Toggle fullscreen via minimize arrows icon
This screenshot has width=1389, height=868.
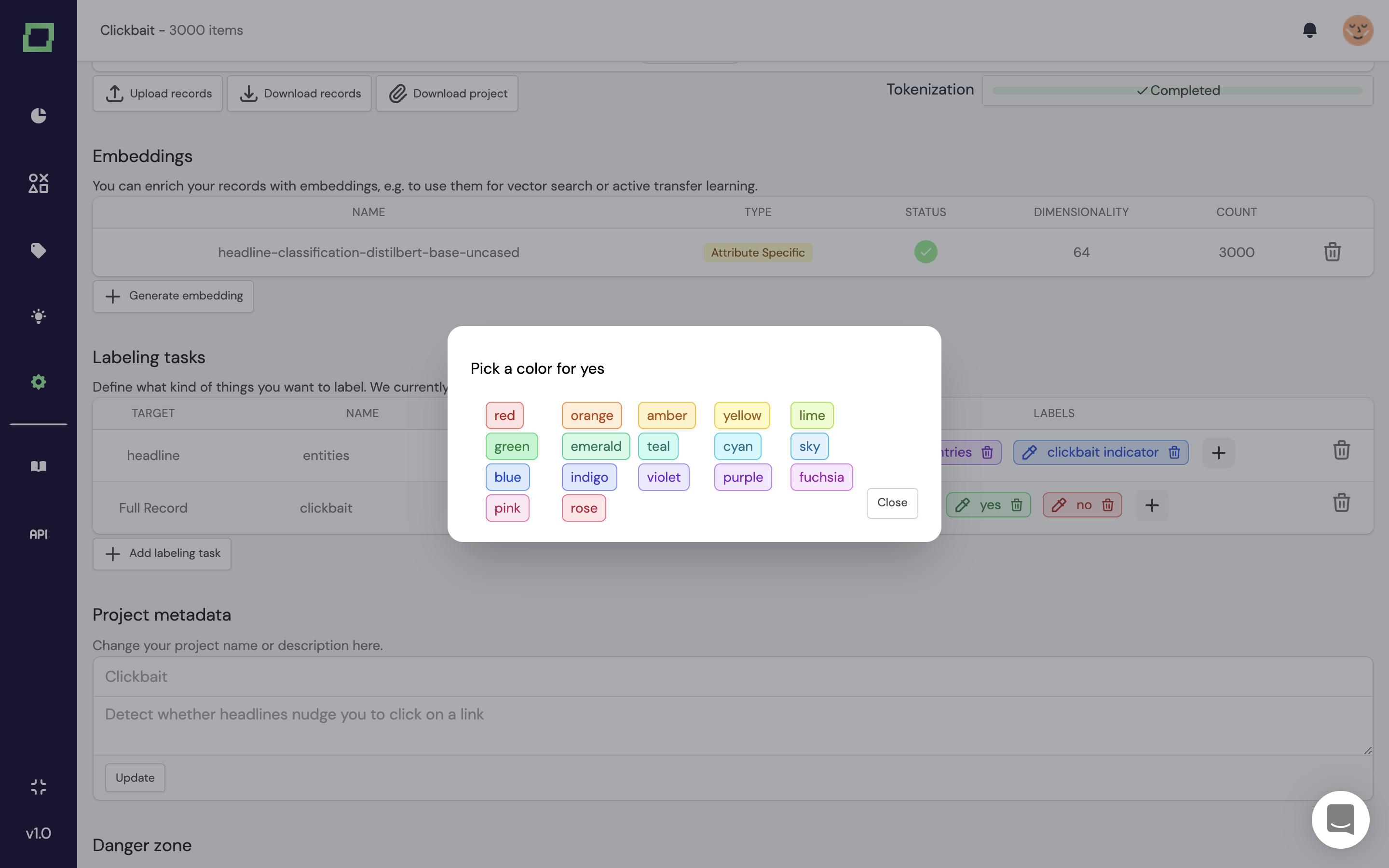click(x=39, y=787)
